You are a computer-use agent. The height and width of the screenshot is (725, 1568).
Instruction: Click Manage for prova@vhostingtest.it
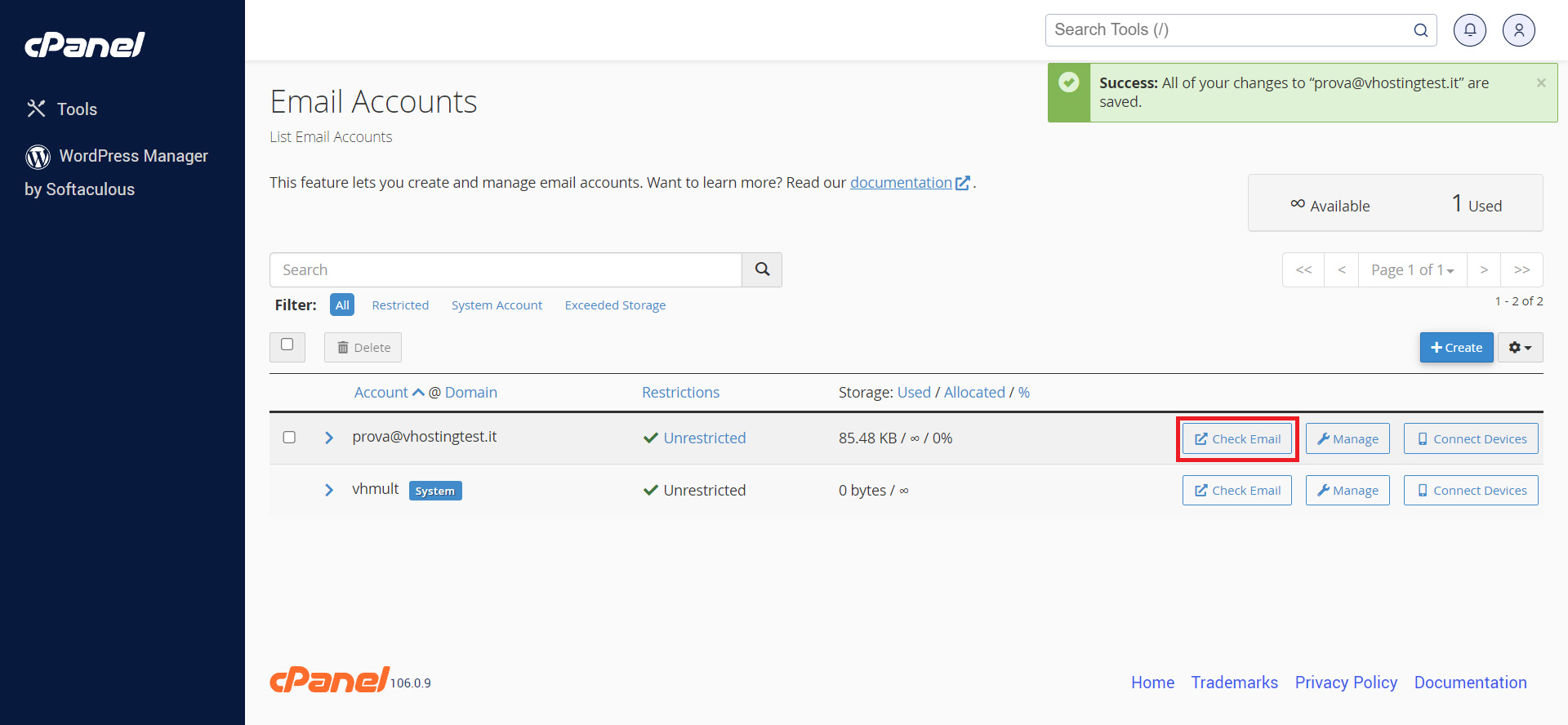click(x=1347, y=439)
